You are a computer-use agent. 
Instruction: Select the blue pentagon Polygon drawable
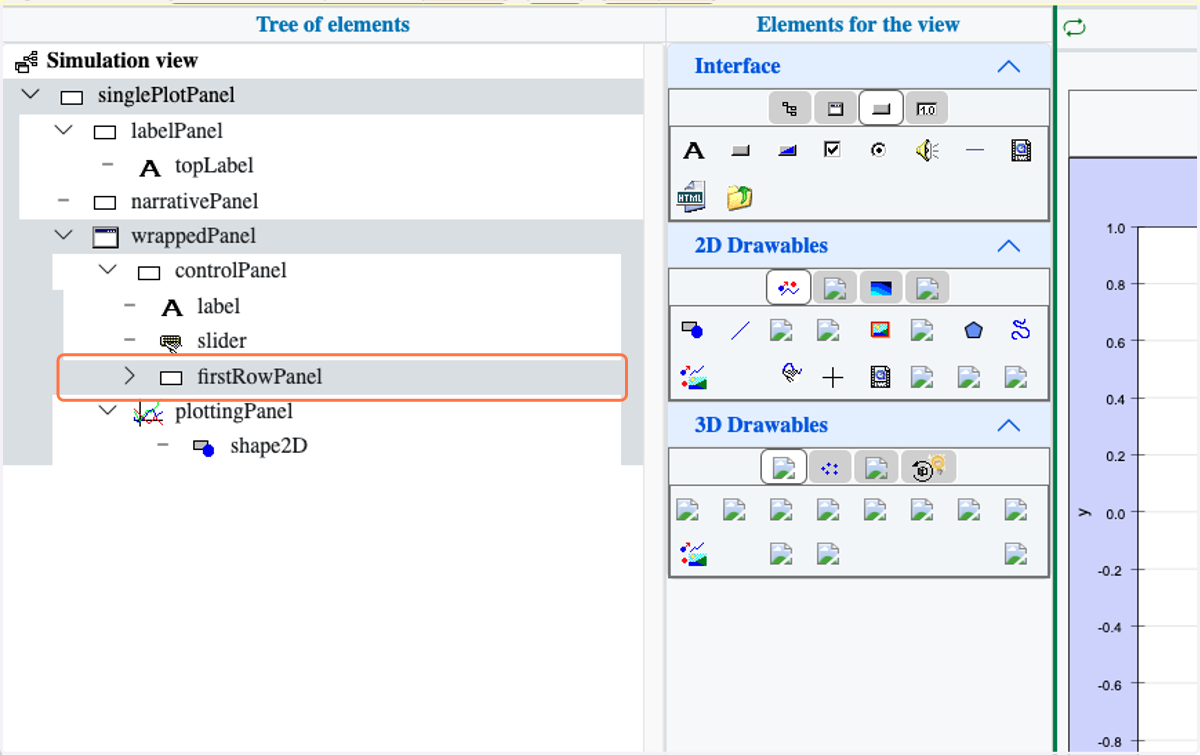tap(973, 330)
